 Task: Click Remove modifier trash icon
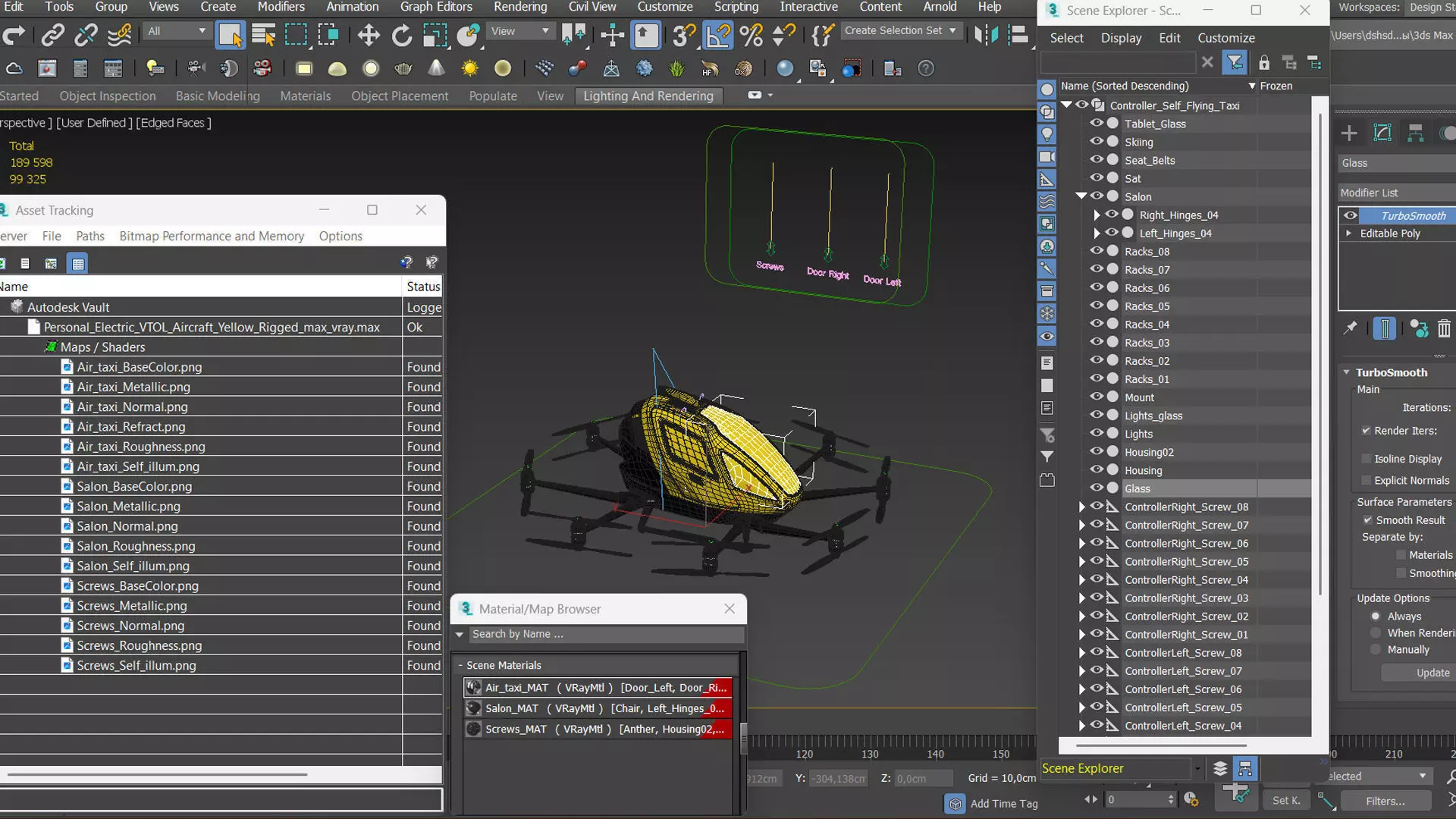click(1444, 328)
